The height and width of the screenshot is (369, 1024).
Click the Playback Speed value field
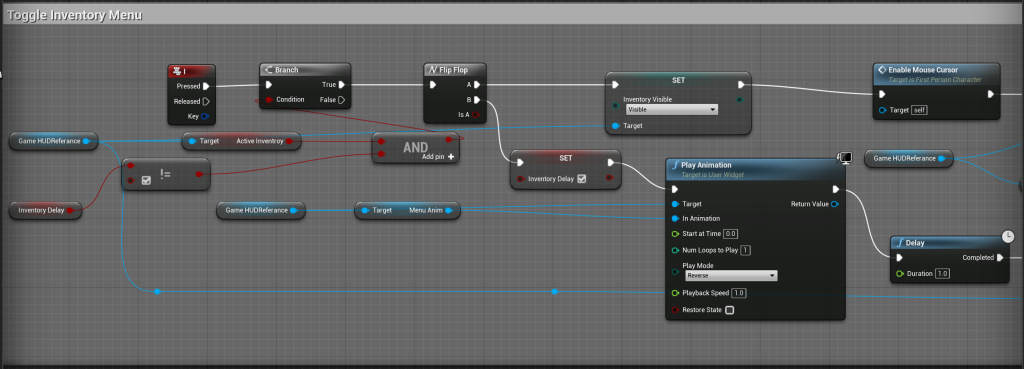coord(738,293)
